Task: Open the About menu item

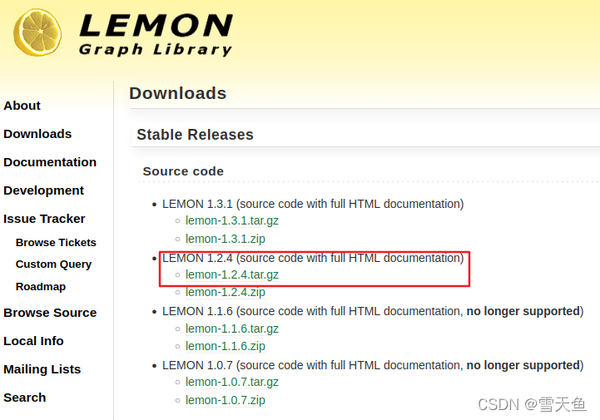Action: pos(22,106)
